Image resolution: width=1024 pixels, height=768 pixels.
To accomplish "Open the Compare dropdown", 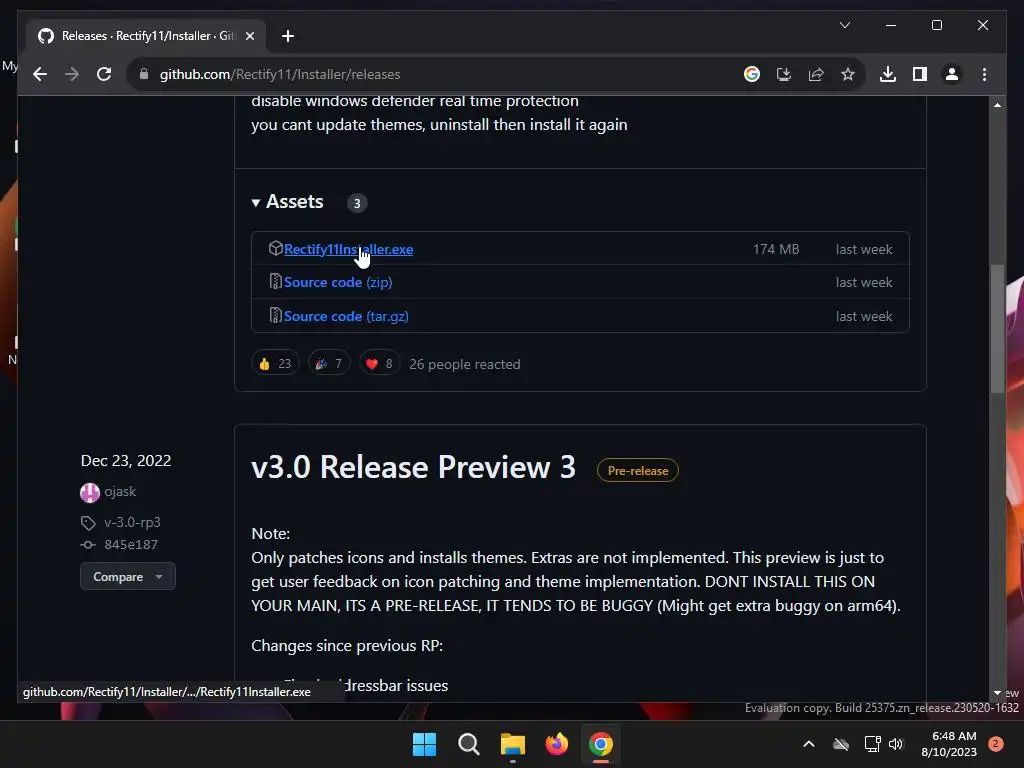I will pyautogui.click(x=127, y=577).
